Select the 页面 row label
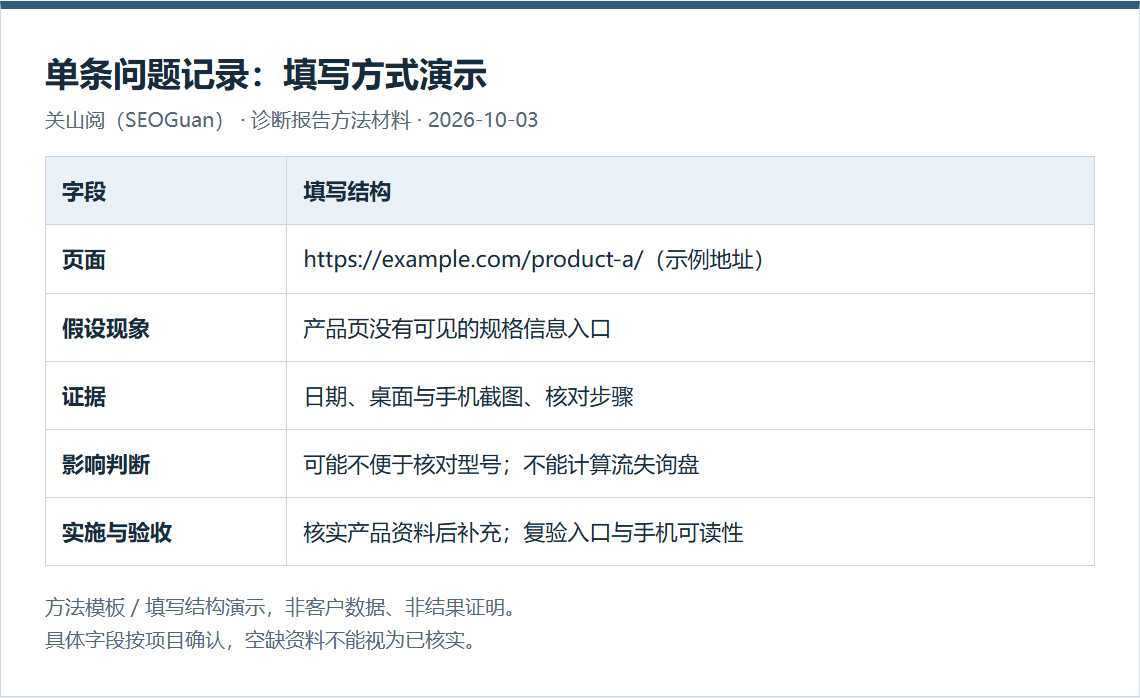Screen dimensions: 1140x698 (84, 260)
